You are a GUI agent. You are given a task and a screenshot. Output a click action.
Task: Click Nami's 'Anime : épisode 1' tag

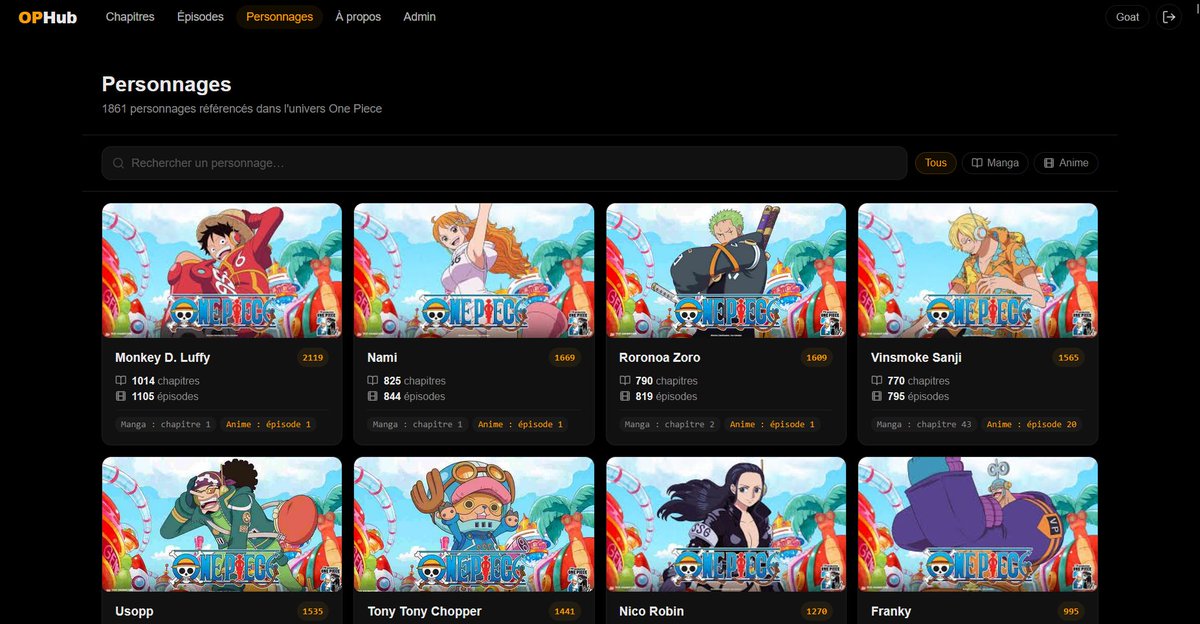coord(520,424)
